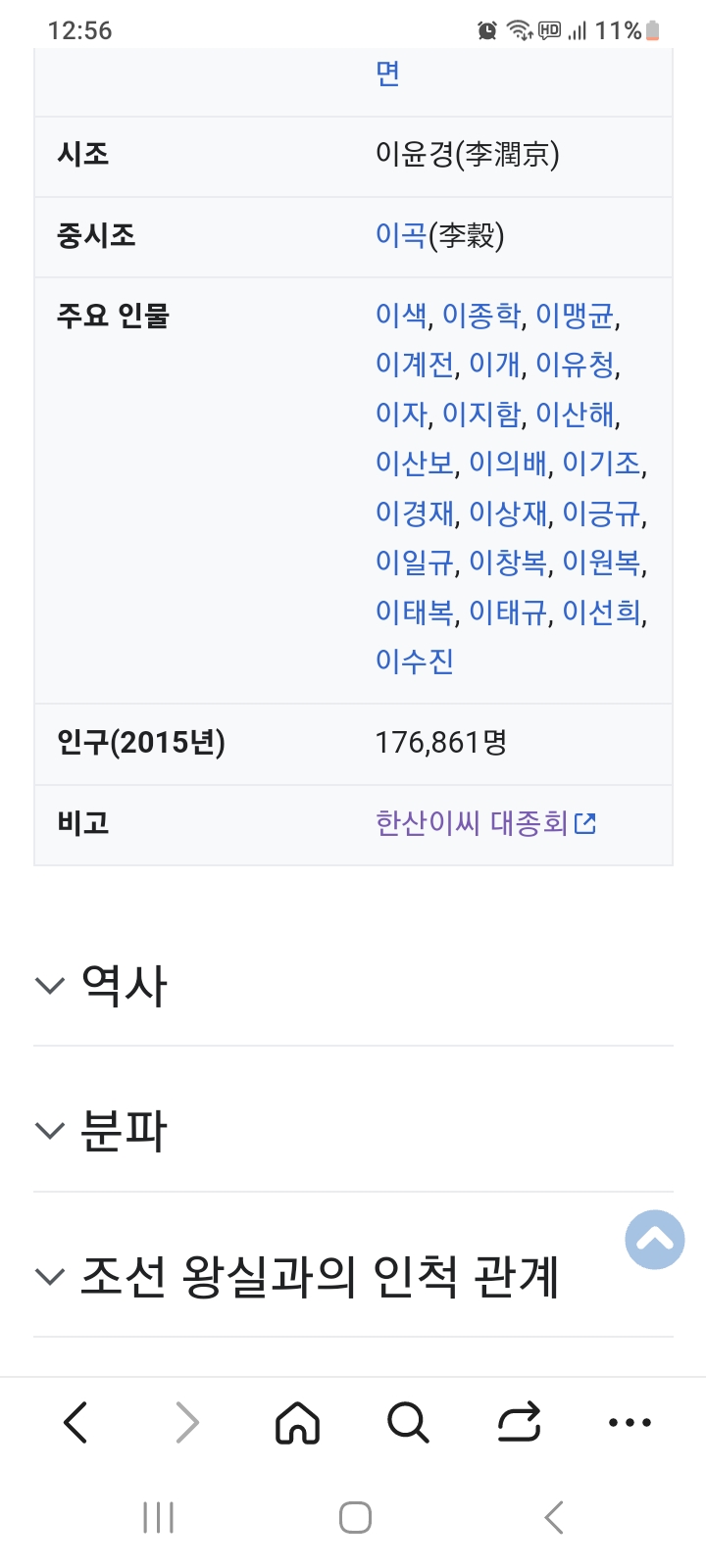
Task: Expand the 조선 왕실과의 인척 관계 section
Action: 319,1276
